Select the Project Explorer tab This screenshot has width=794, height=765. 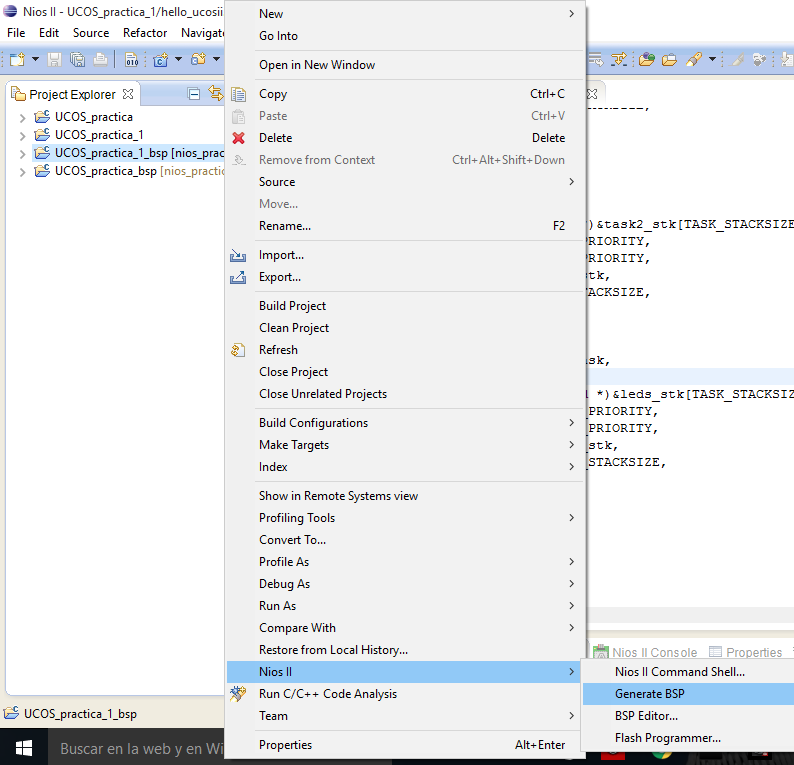72,94
